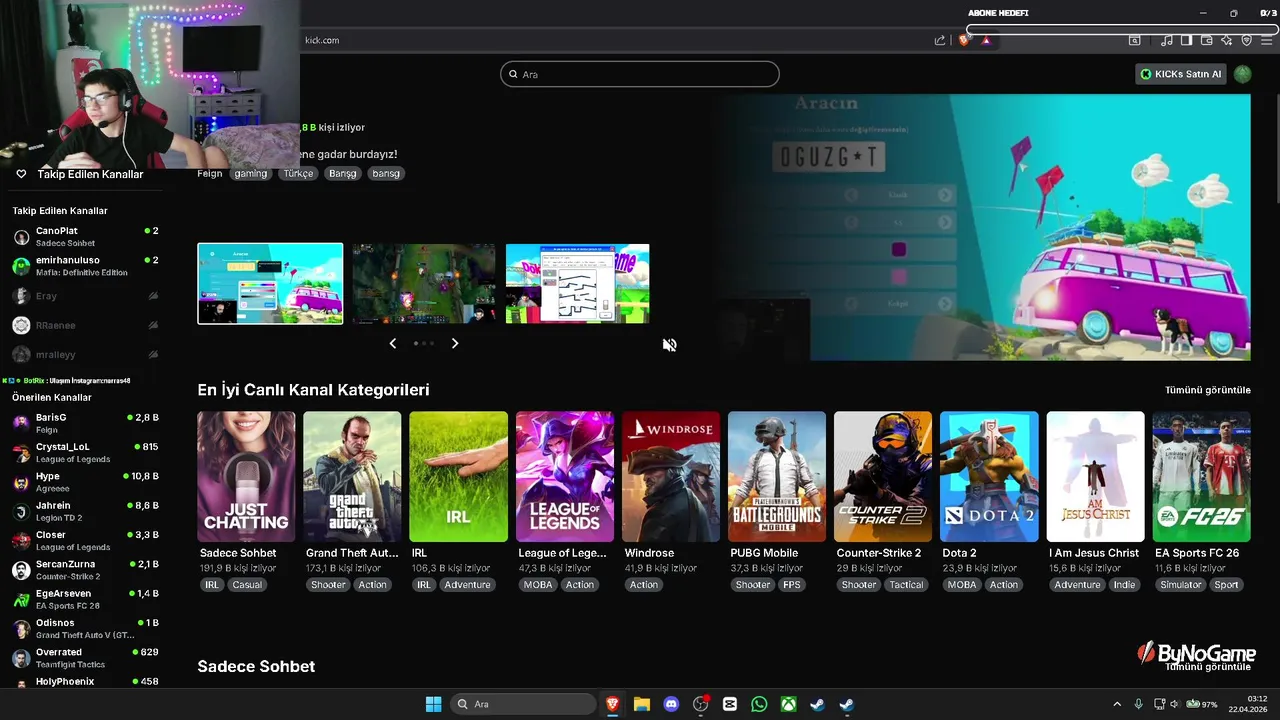The height and width of the screenshot is (720, 1280).
Task: Open offline channel Eray in sidebar
Action: pos(85,296)
